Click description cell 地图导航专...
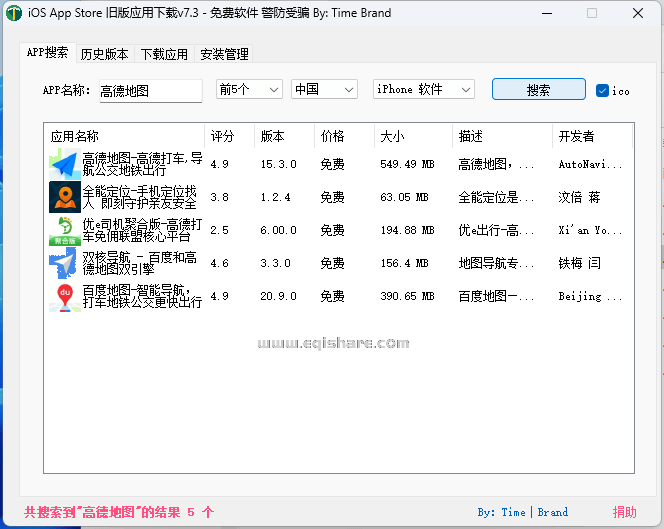664x529 pixels. click(x=496, y=263)
